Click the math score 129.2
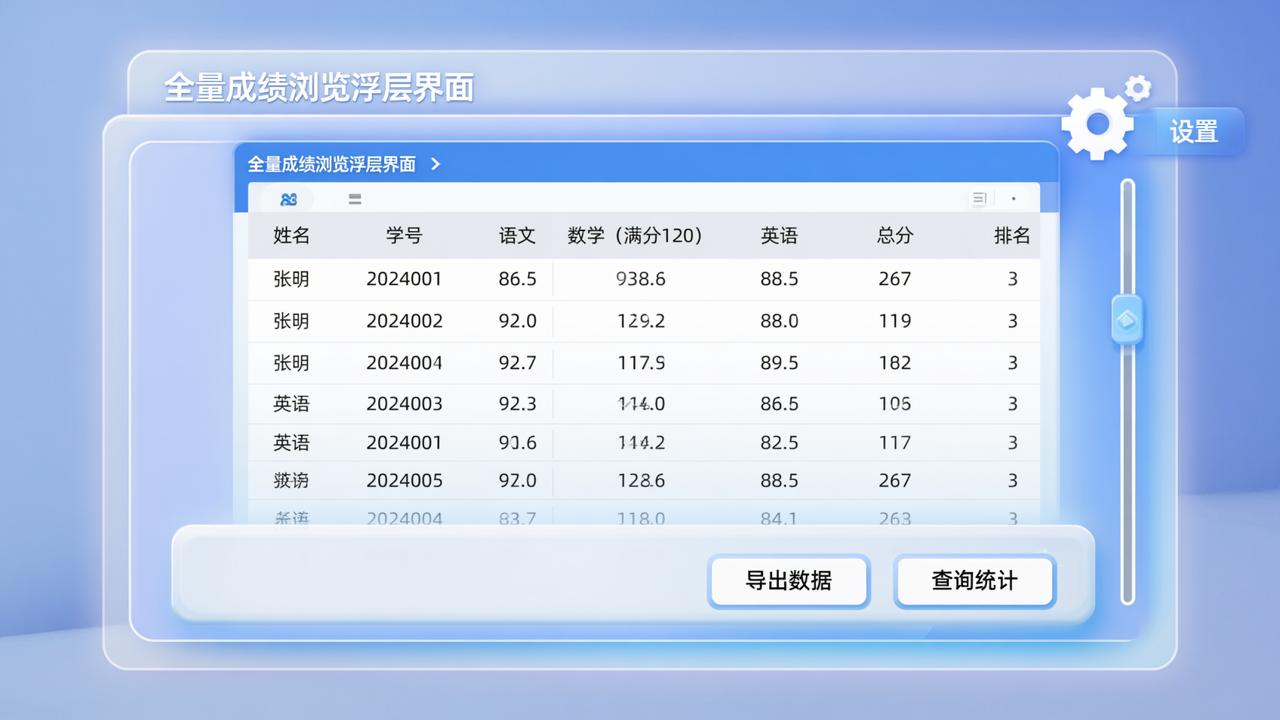Image resolution: width=1280 pixels, height=720 pixels. (x=641, y=321)
